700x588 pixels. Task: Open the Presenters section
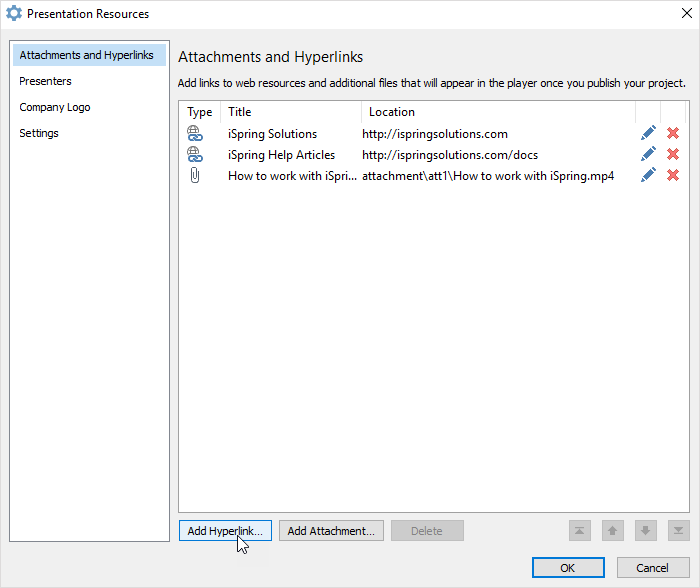[45, 81]
